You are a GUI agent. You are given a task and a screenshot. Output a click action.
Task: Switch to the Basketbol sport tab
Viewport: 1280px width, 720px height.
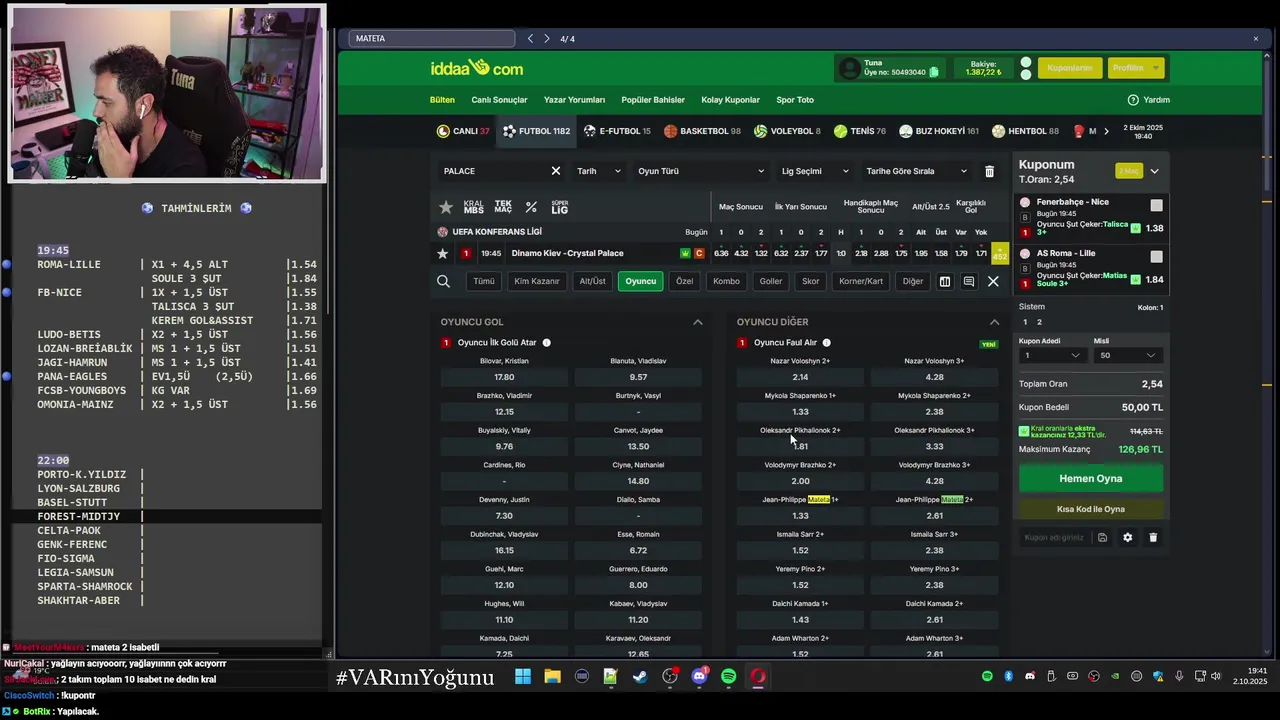tap(702, 131)
